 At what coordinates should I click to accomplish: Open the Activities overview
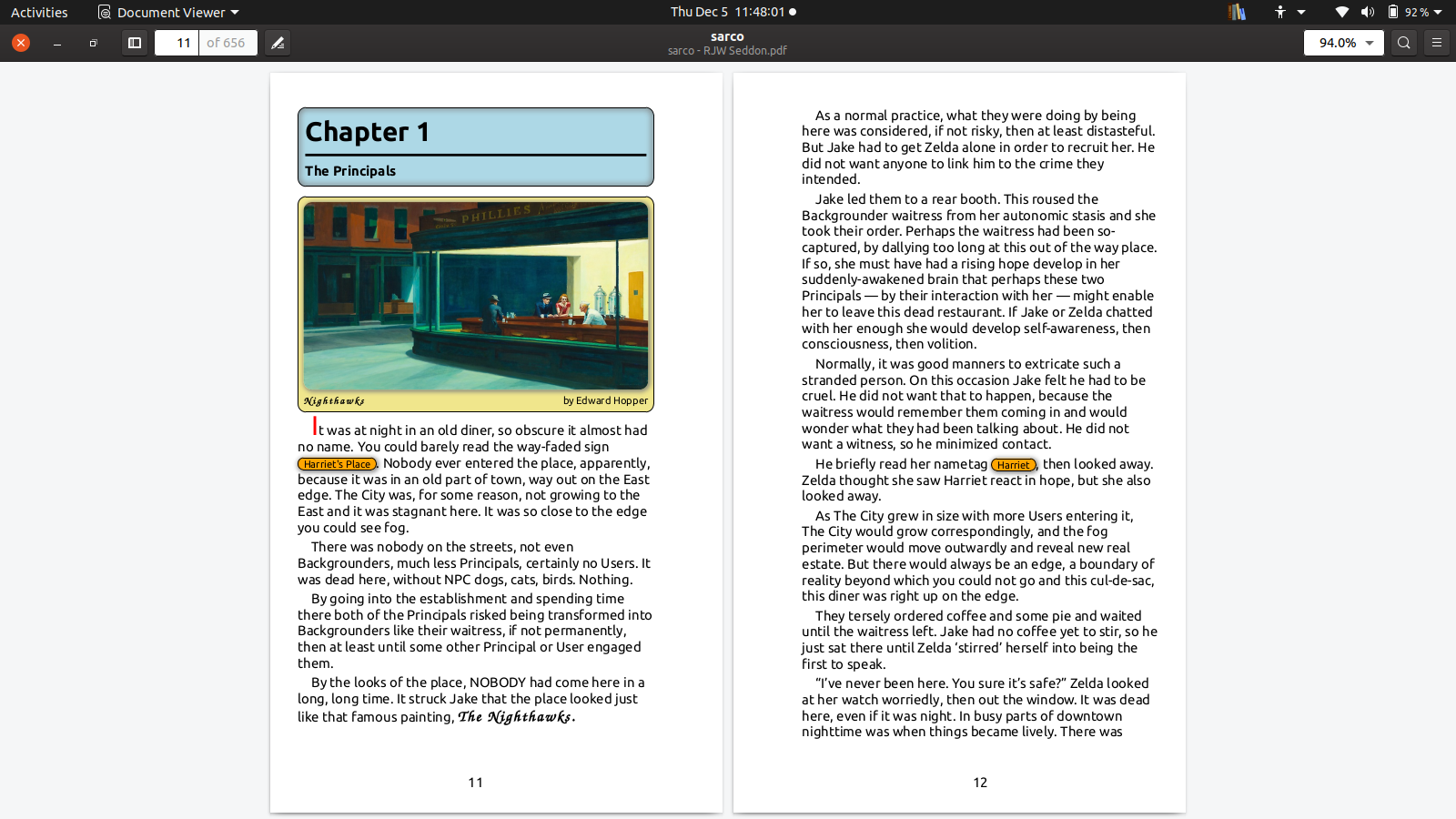coord(39,12)
